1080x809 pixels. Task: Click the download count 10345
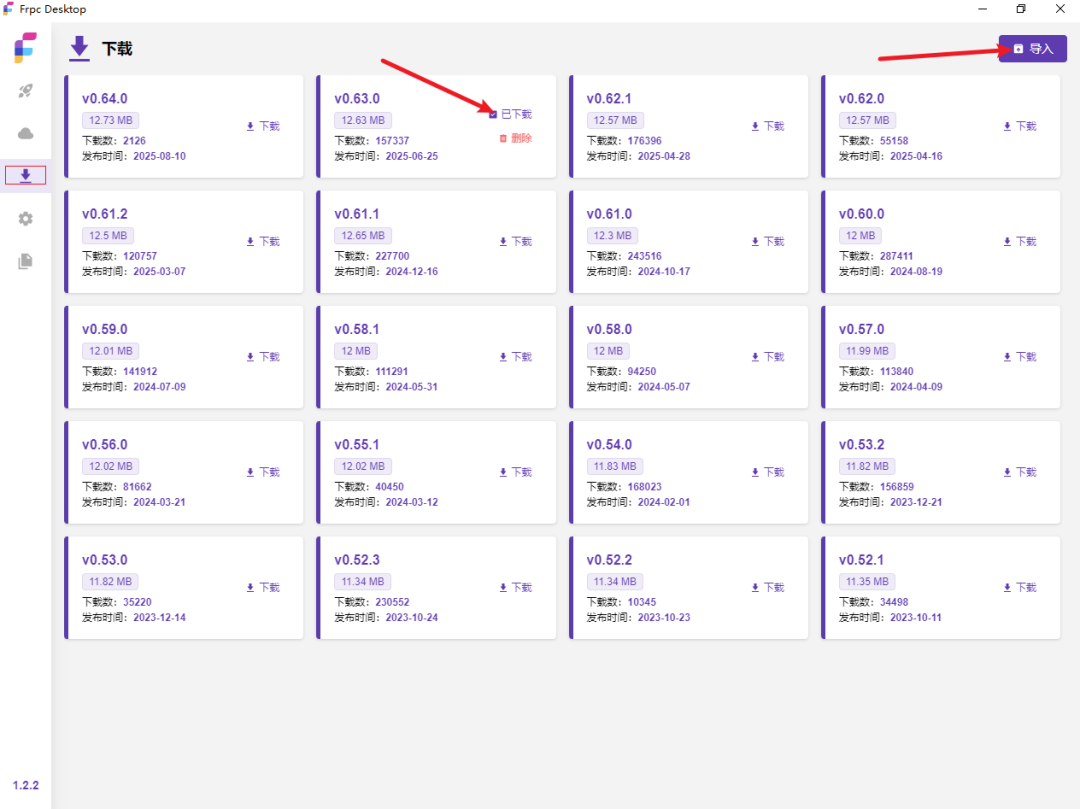642,602
